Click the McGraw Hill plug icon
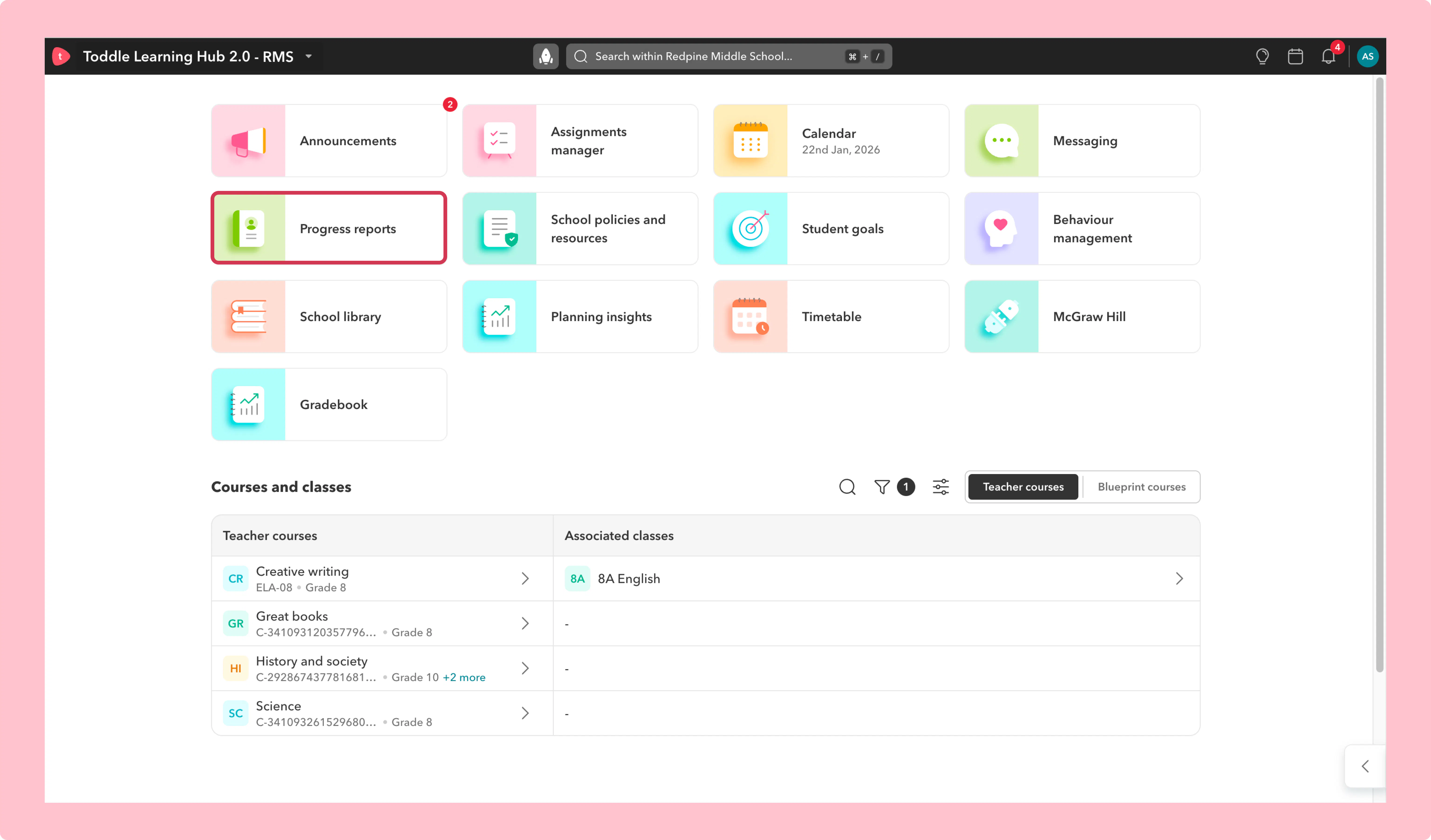The image size is (1431, 840). click(x=1002, y=316)
